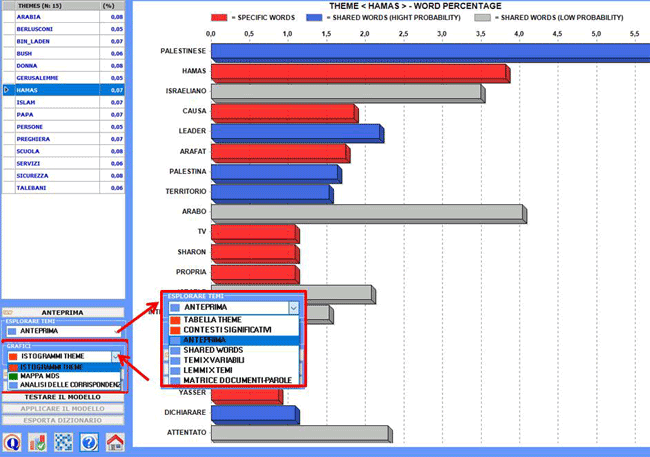Click the YASSER red bar
The image size is (650, 457).
(247, 396)
